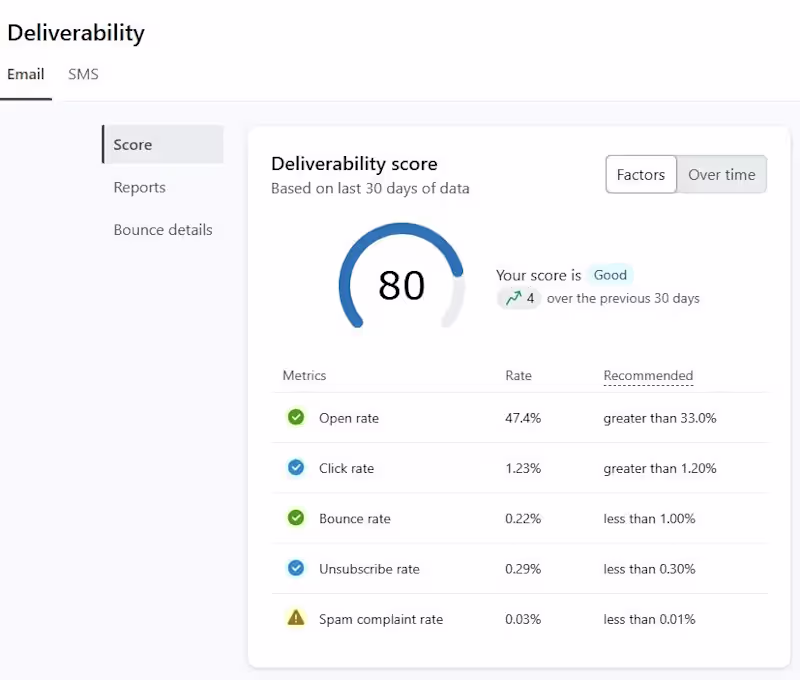
Task: Click the Good score status badge
Action: tap(610, 275)
